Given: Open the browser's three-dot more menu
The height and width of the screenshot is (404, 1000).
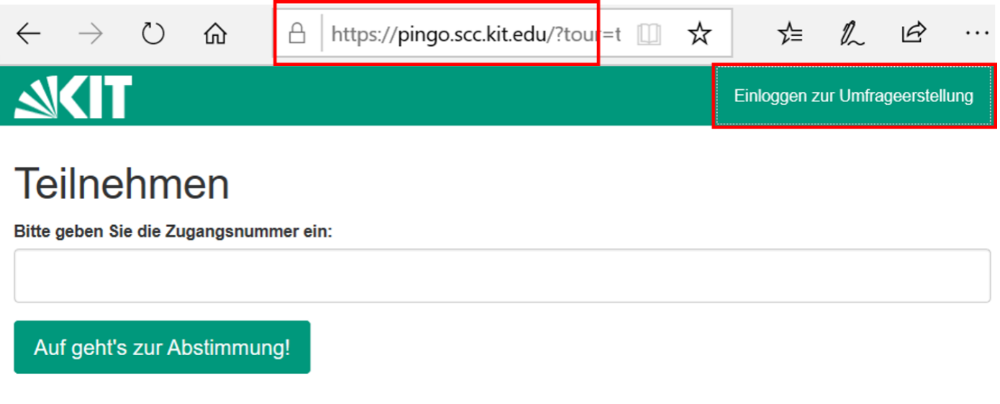Looking at the screenshot, I should tap(977, 33).
